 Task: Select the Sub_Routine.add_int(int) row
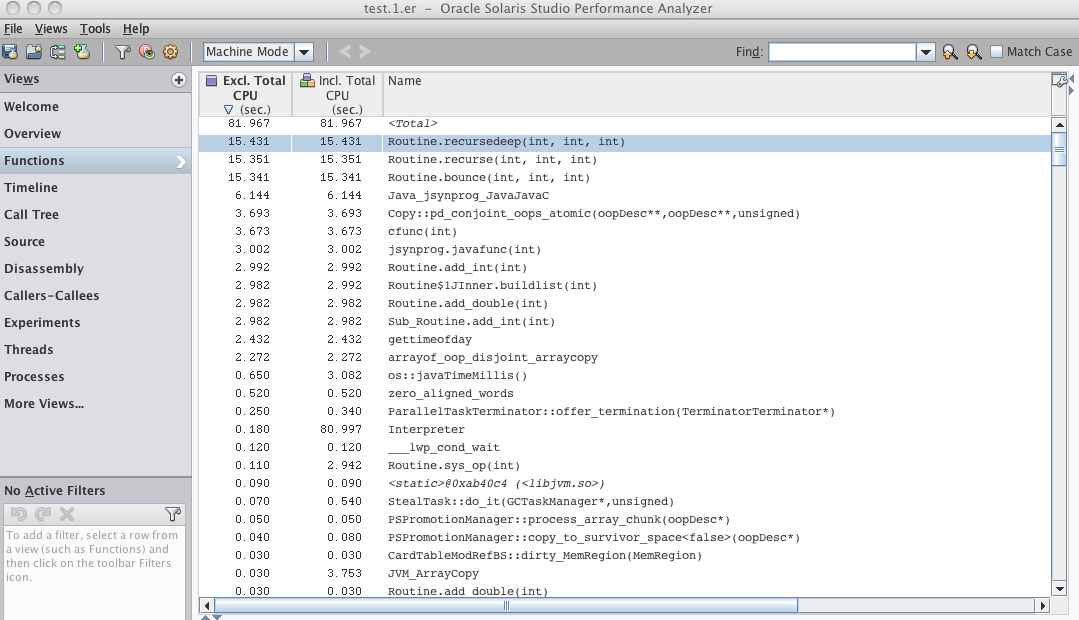click(625, 321)
